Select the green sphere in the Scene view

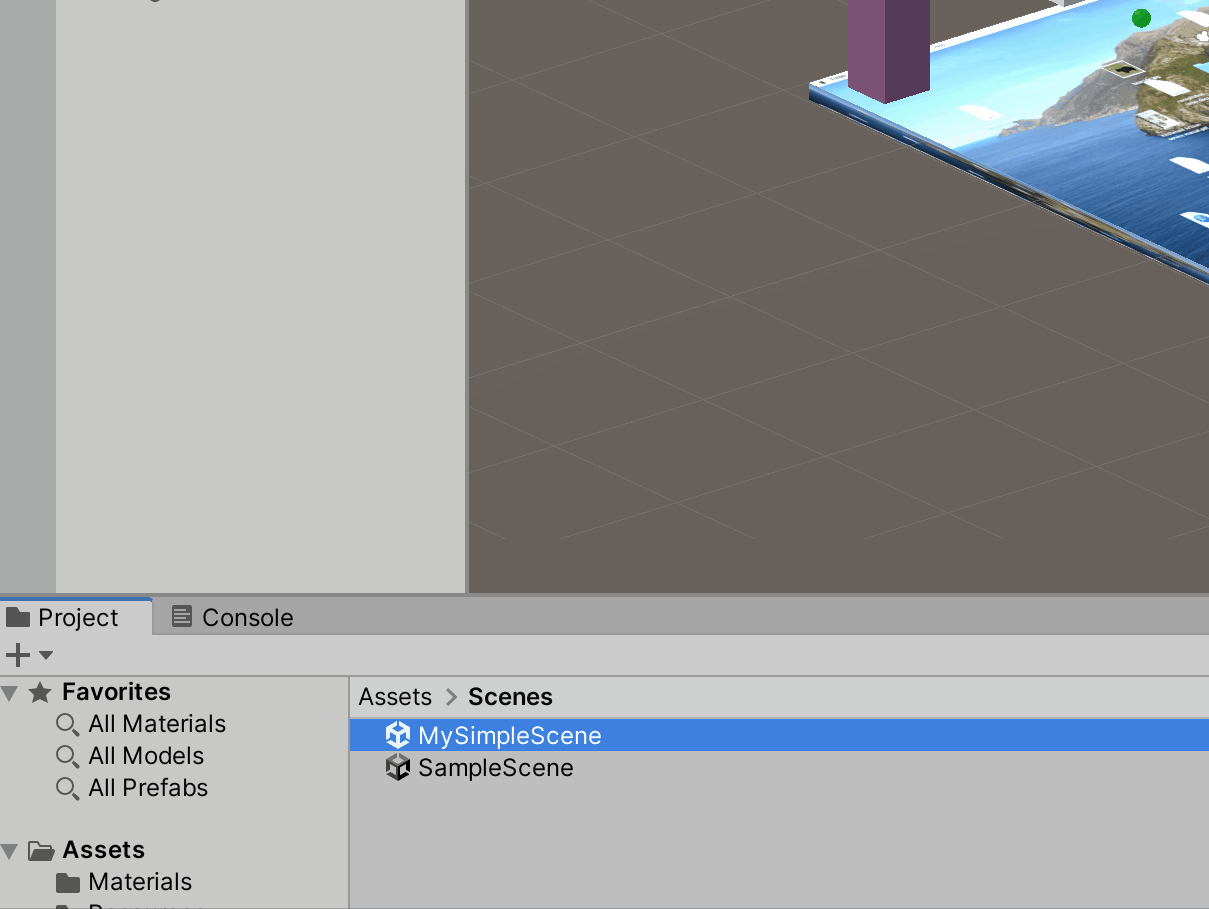1141,18
